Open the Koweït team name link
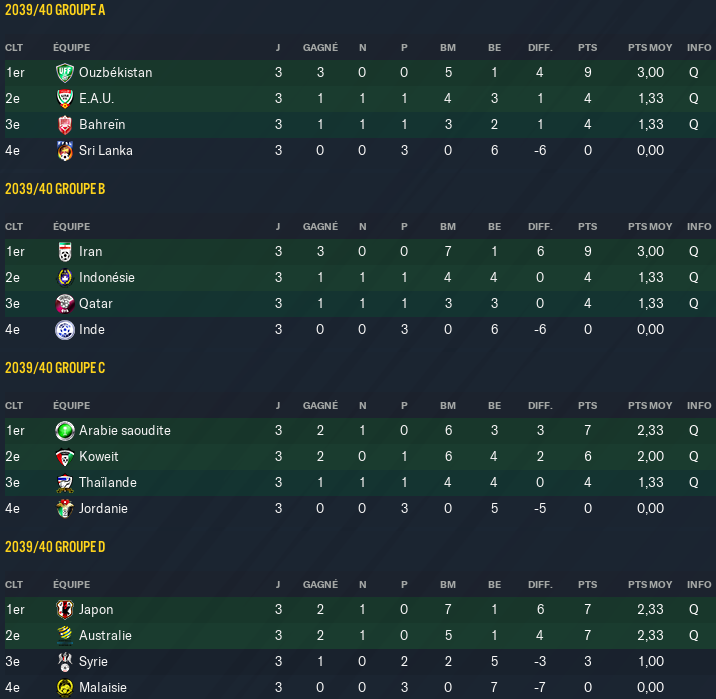 99,457
